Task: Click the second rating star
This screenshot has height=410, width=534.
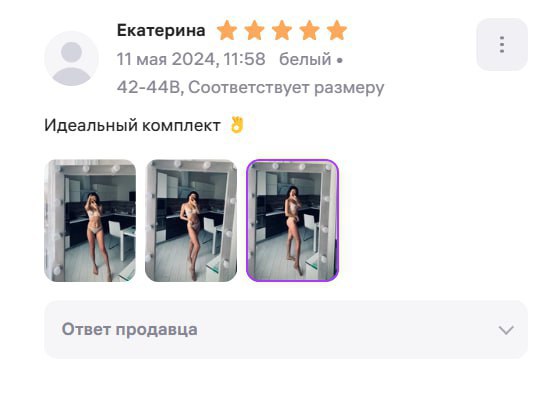Action: coord(254,30)
